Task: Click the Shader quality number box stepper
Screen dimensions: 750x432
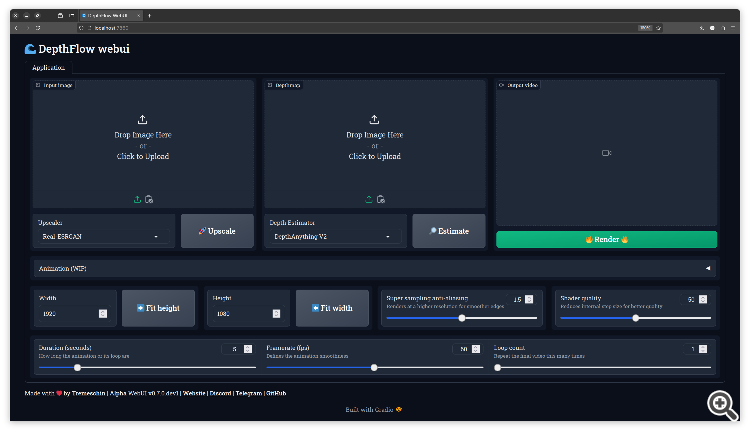Action: coord(703,299)
